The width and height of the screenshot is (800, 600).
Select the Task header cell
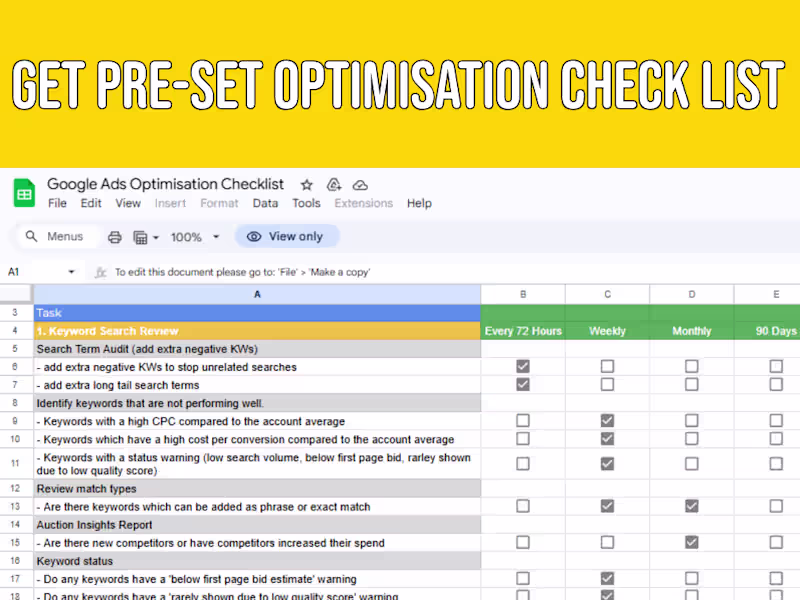pyautogui.click(x=257, y=313)
